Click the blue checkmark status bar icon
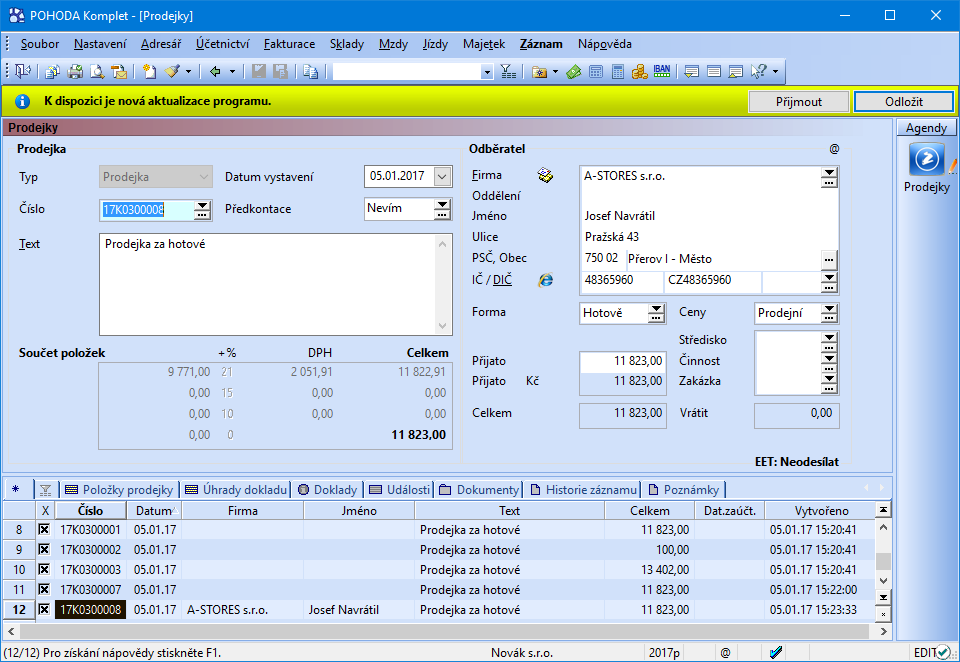The image size is (960, 662). tap(776, 653)
